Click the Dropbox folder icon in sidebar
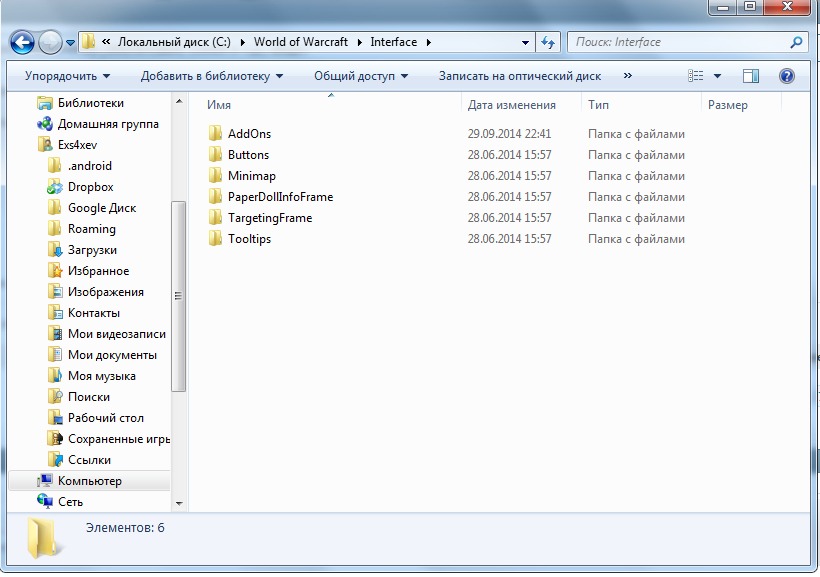Screen dimensions: 820x577 pos(54,187)
